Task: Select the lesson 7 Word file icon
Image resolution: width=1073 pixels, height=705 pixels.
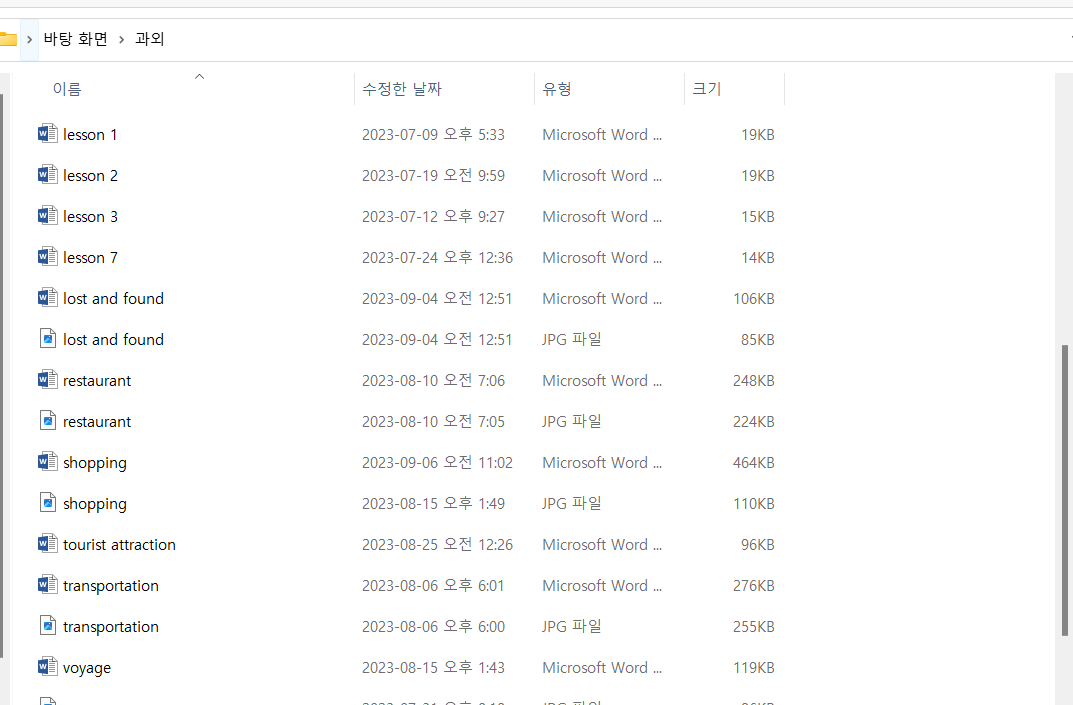Action: (47, 257)
